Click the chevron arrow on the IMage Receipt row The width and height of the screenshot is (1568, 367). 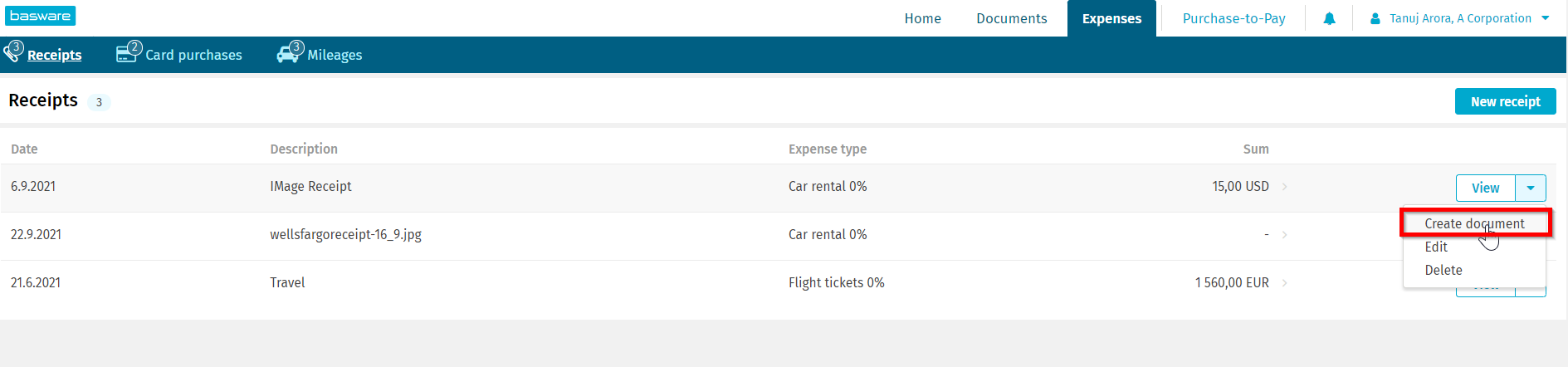(x=1284, y=187)
